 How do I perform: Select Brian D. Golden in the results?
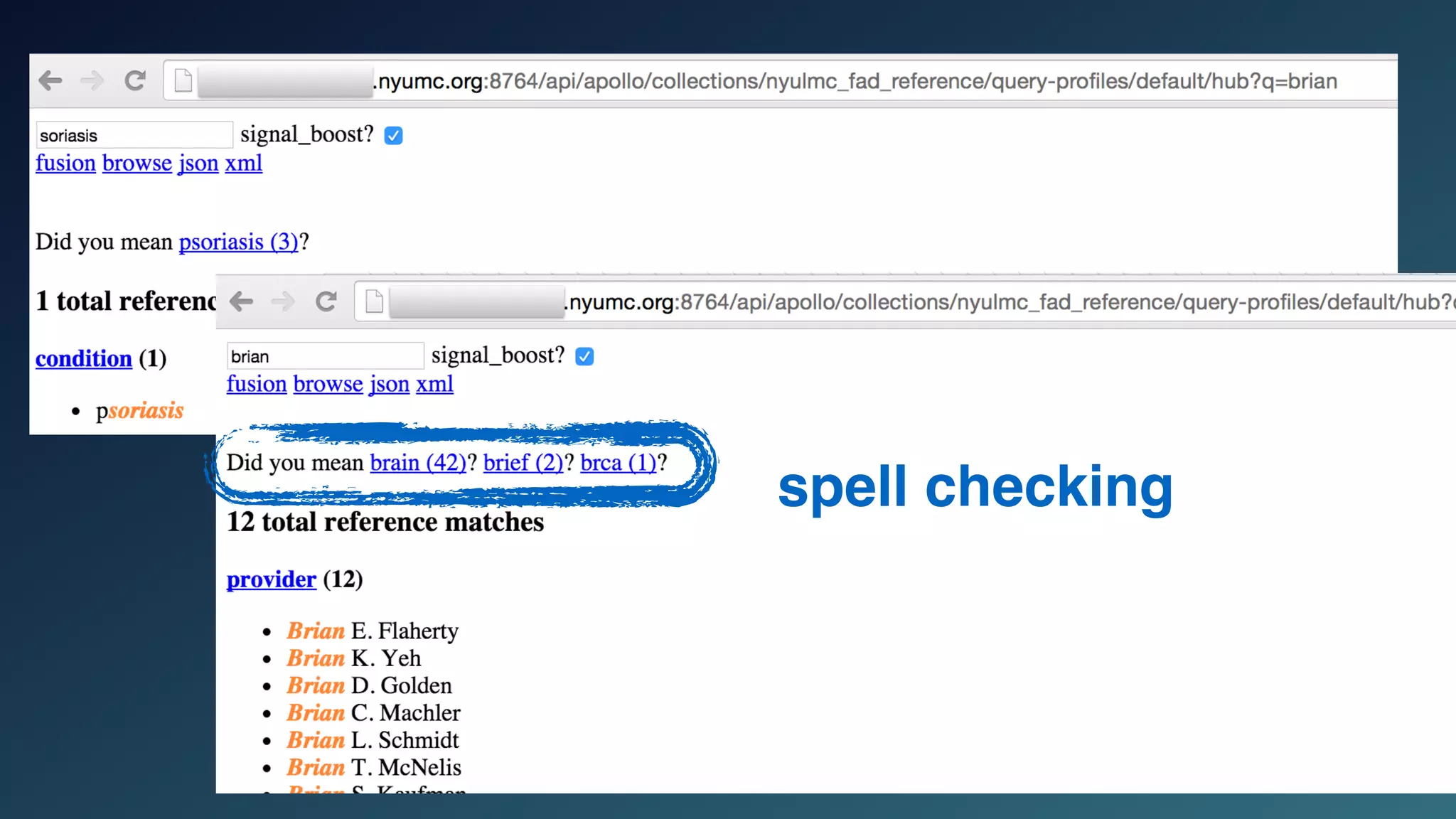370,685
